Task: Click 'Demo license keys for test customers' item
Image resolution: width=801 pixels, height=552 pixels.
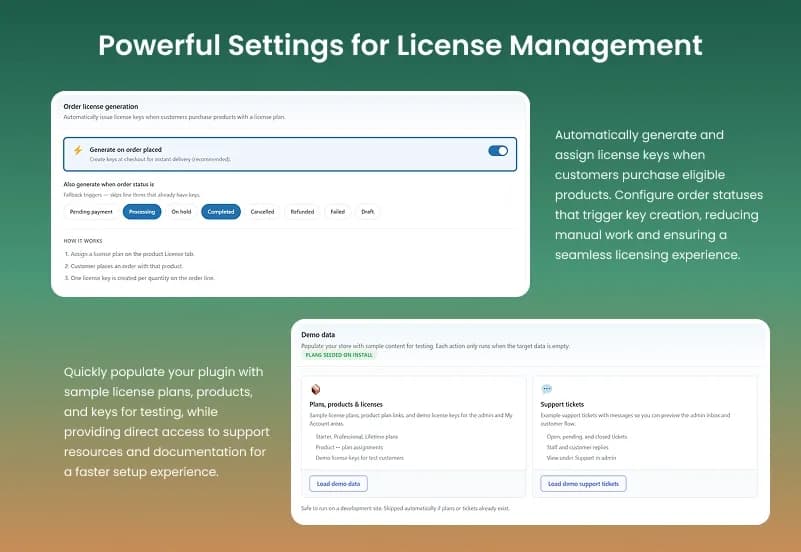Action: [x=360, y=458]
